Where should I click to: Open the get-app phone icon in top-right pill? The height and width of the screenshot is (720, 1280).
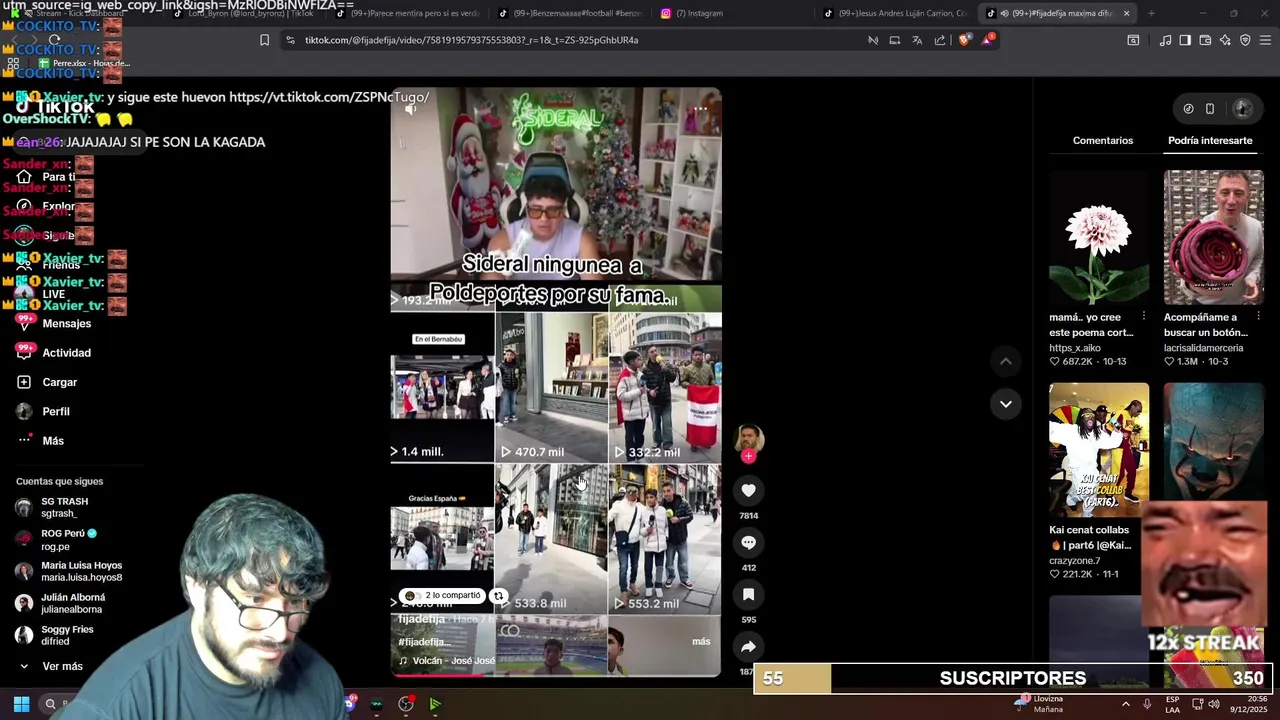tap(1210, 109)
